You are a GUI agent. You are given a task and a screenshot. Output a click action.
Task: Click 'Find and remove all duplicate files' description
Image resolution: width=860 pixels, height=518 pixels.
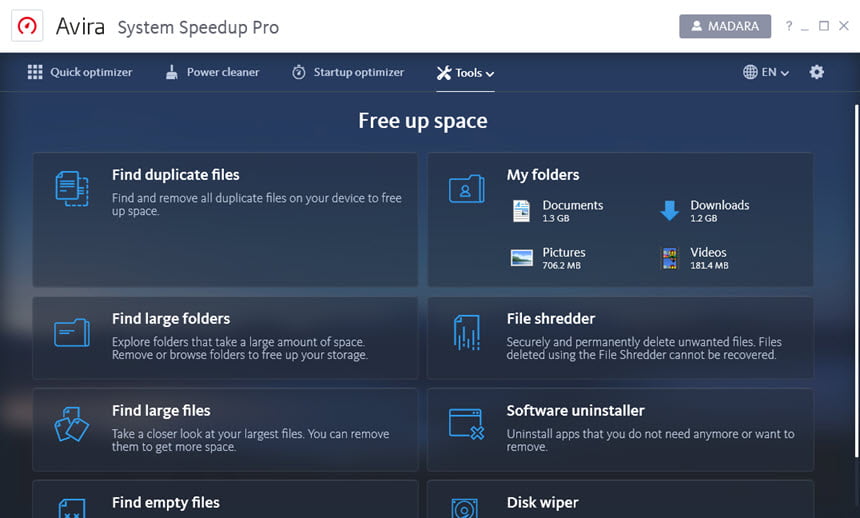pos(257,204)
